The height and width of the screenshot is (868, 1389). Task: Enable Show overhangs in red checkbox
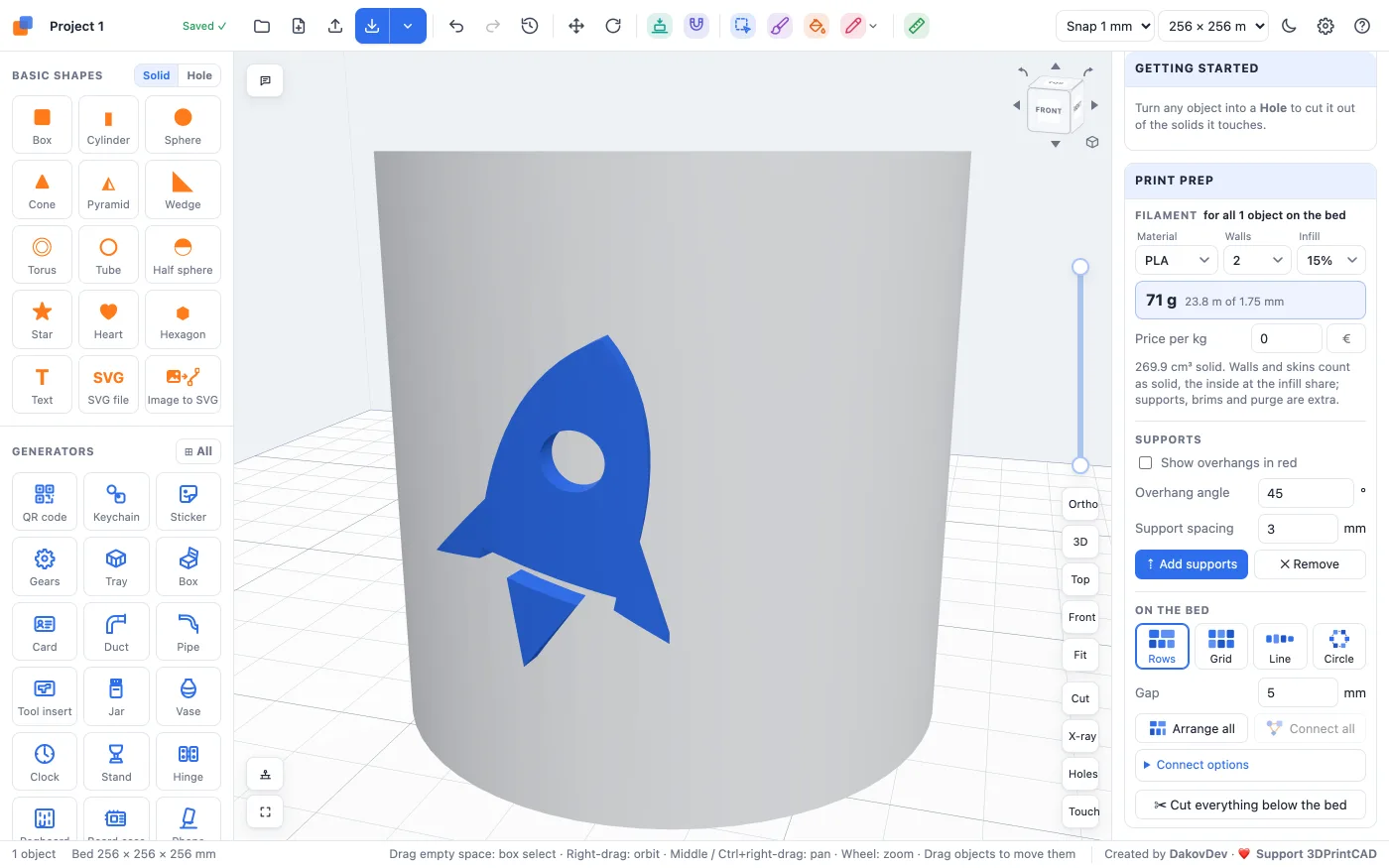[1146, 463]
